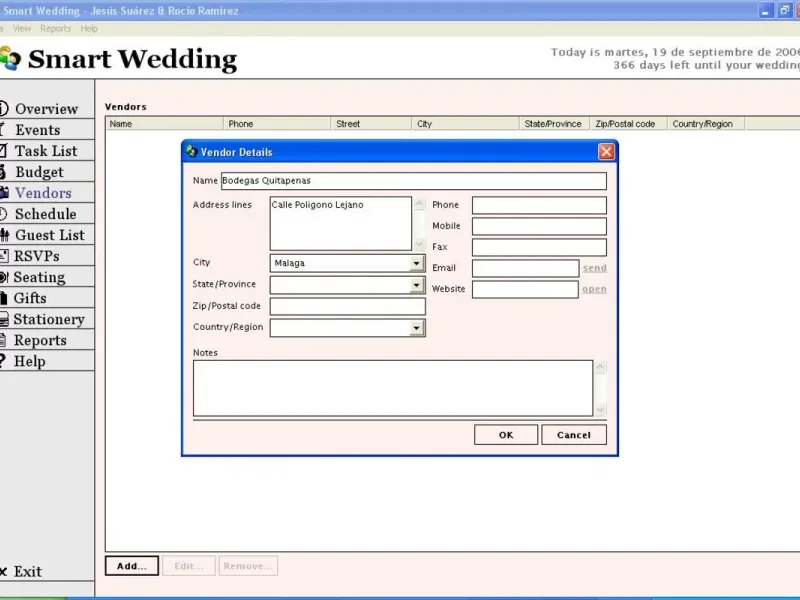Viewport: 800px width, 600px height.
Task: Open the Task List section
Action: [x=46, y=151]
